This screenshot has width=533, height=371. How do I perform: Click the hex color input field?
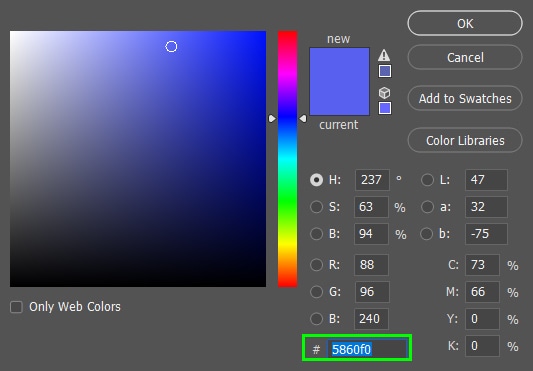click(x=367, y=349)
